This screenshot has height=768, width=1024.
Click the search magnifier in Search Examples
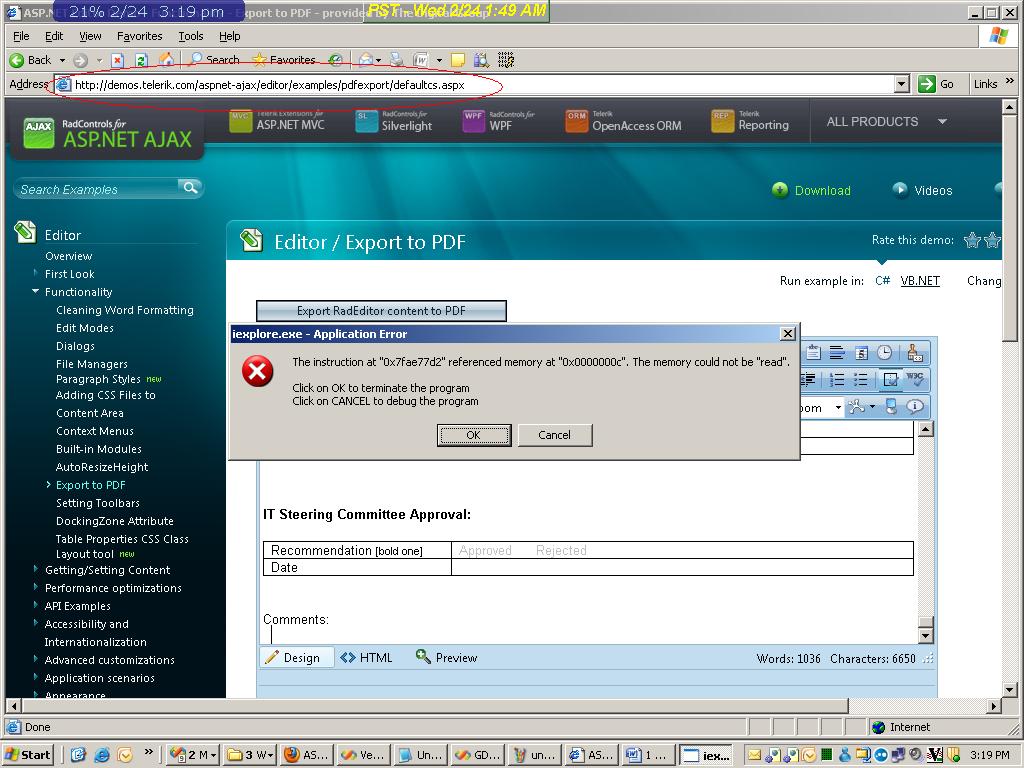point(190,188)
